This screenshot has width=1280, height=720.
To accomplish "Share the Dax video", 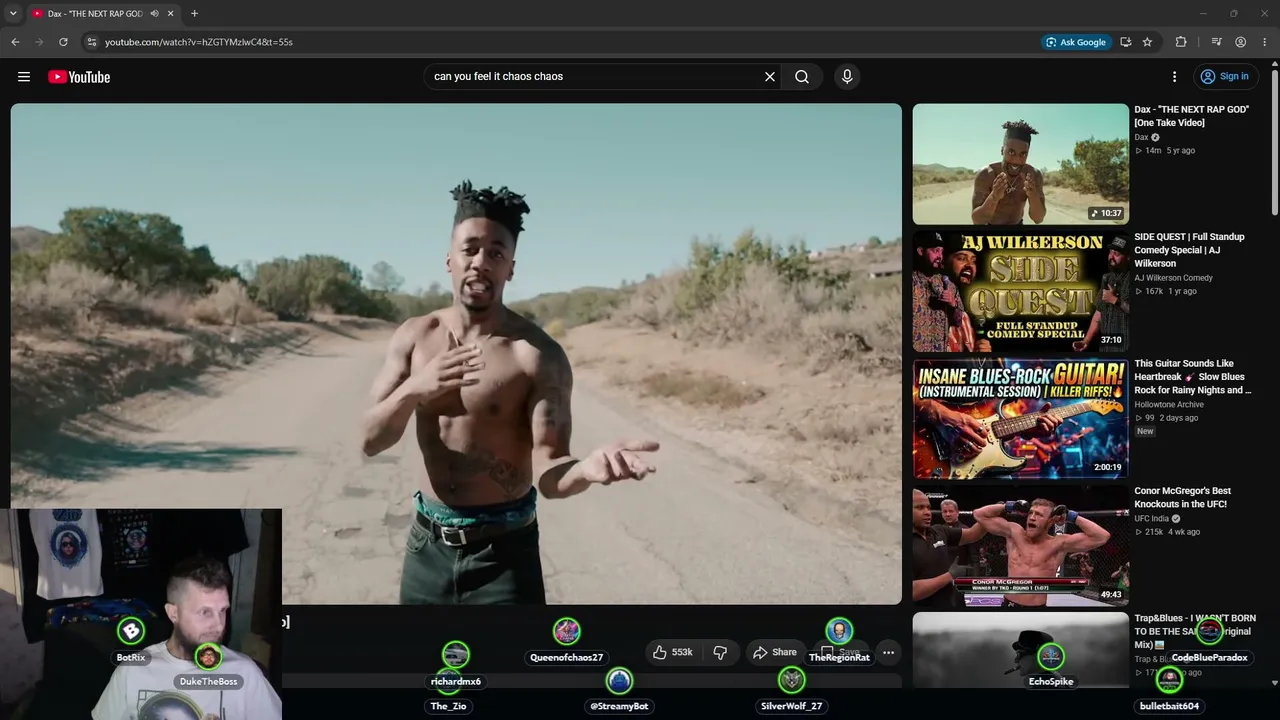I will click(x=775, y=652).
